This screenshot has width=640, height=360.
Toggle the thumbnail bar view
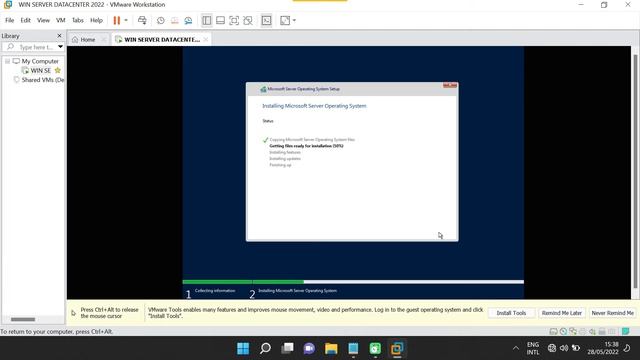point(220,20)
